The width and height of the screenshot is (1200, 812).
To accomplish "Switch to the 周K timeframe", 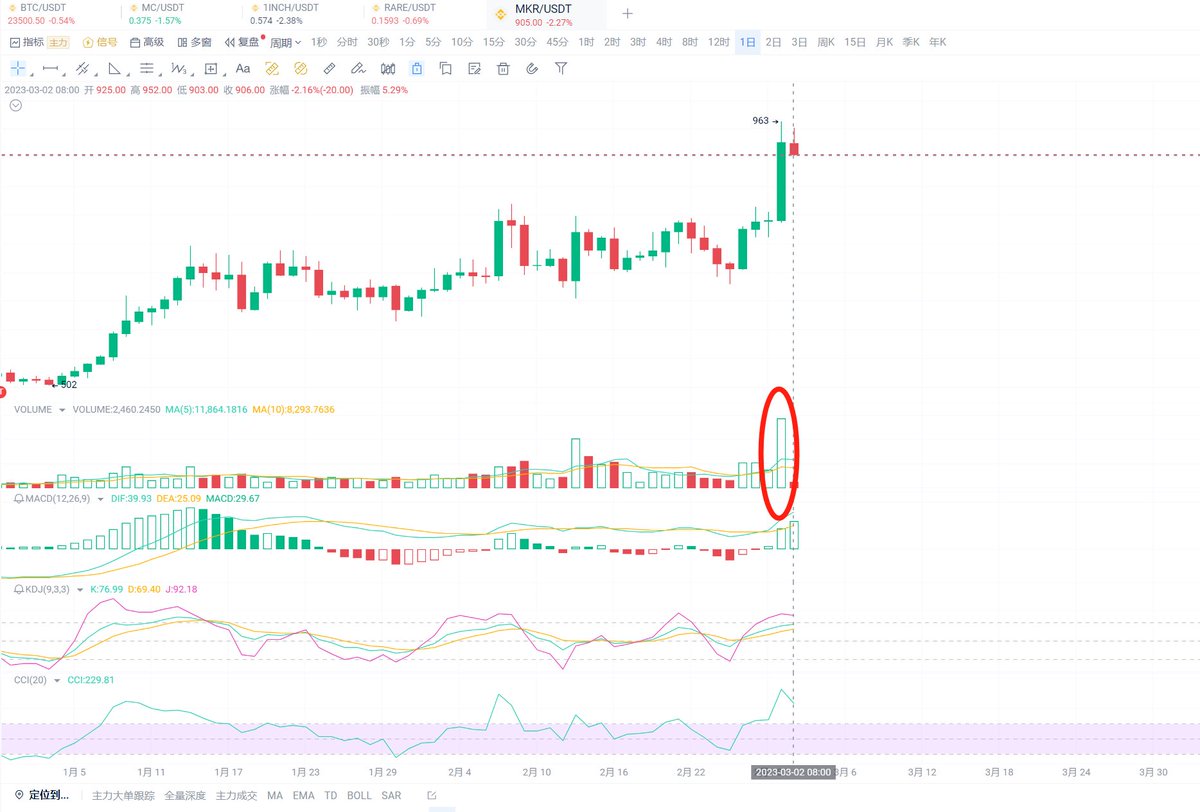I will (x=826, y=42).
